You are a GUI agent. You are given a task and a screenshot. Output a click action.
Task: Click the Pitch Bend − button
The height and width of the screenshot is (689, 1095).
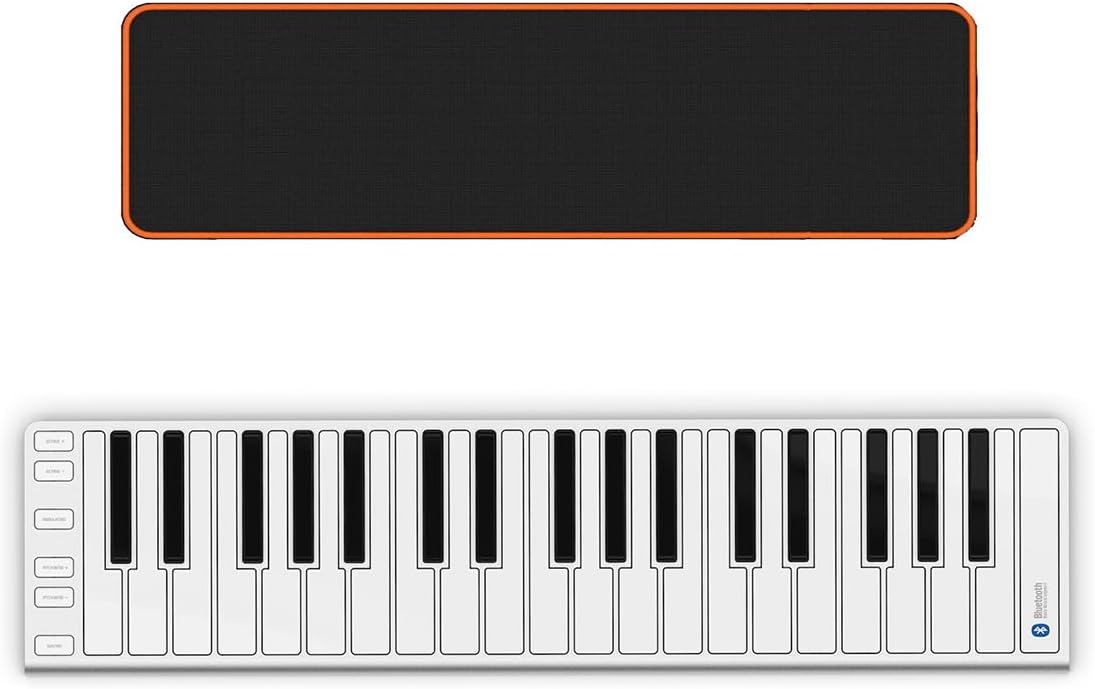[x=54, y=598]
